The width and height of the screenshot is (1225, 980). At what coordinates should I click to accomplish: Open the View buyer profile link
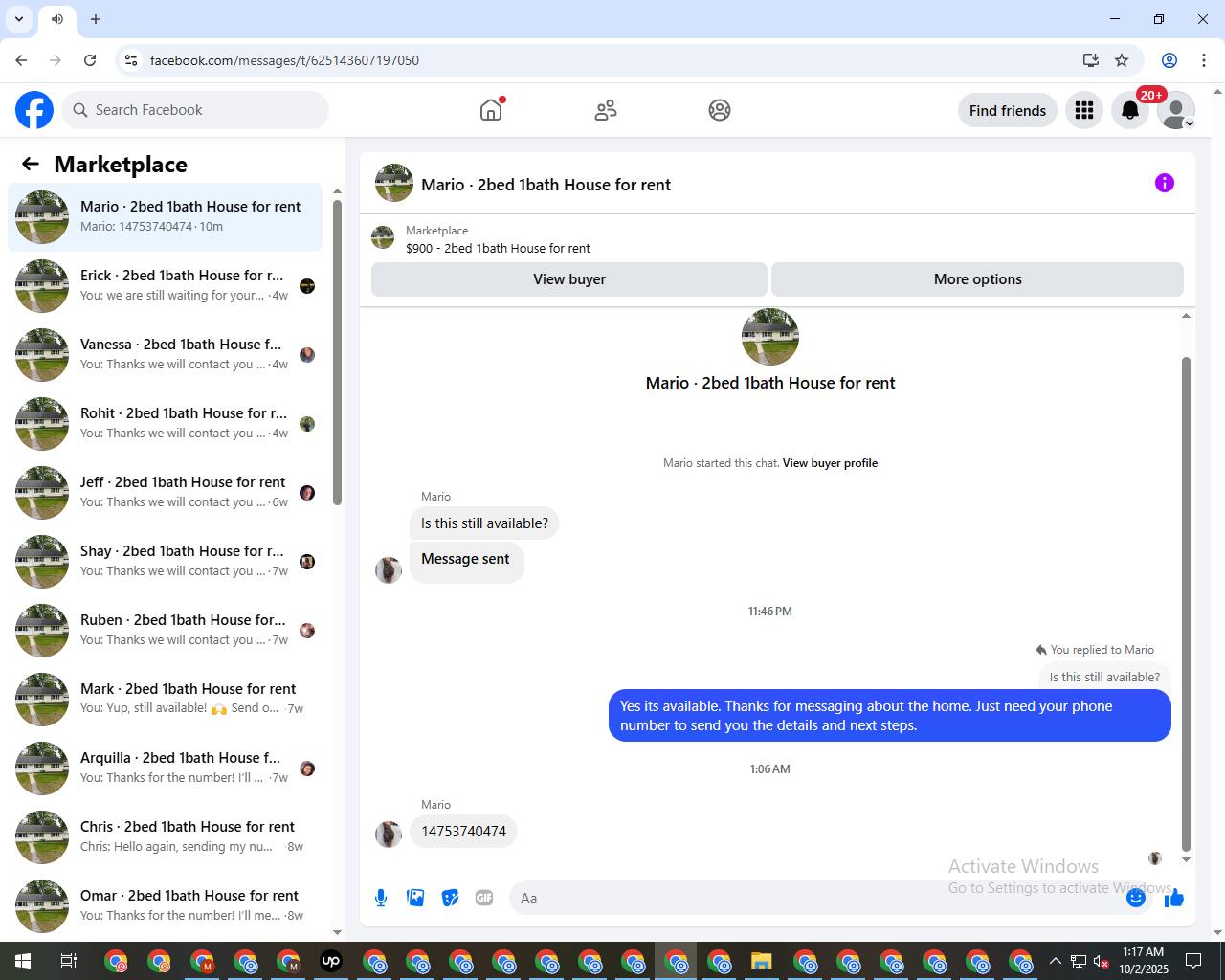pos(830,463)
